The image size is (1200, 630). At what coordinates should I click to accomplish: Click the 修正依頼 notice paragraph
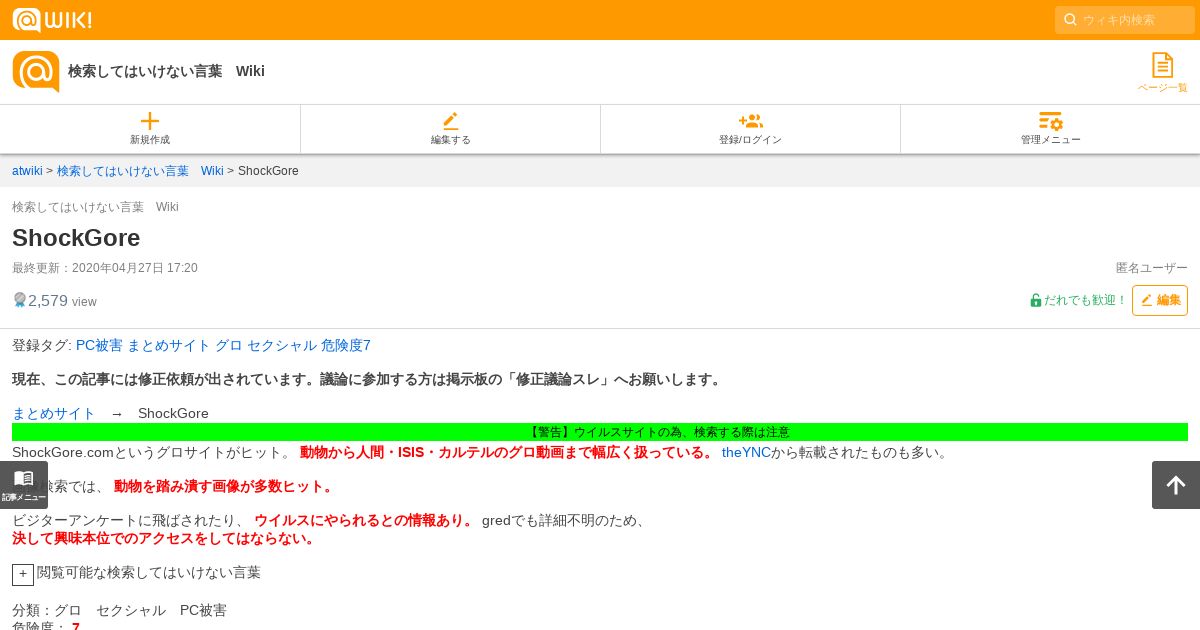pos(368,379)
